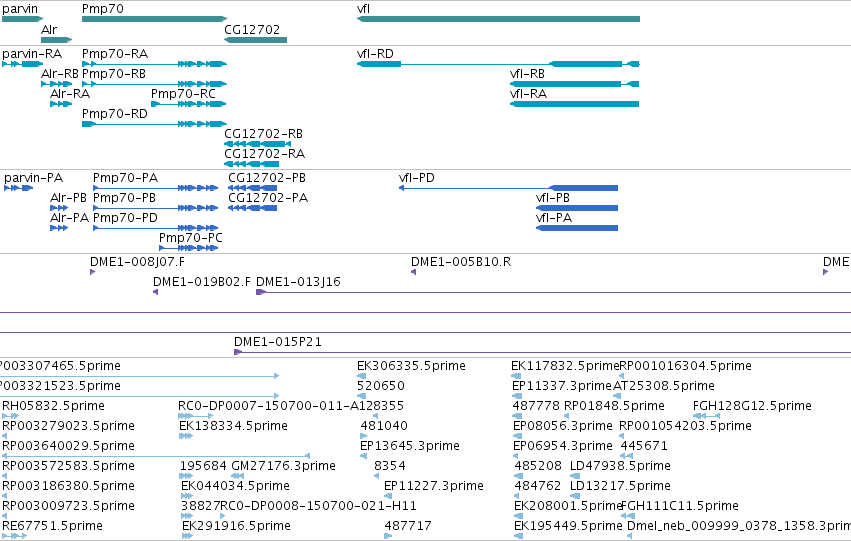Click the 487717 feature label
Image resolution: width=851 pixels, height=541 pixels.
click(408, 527)
